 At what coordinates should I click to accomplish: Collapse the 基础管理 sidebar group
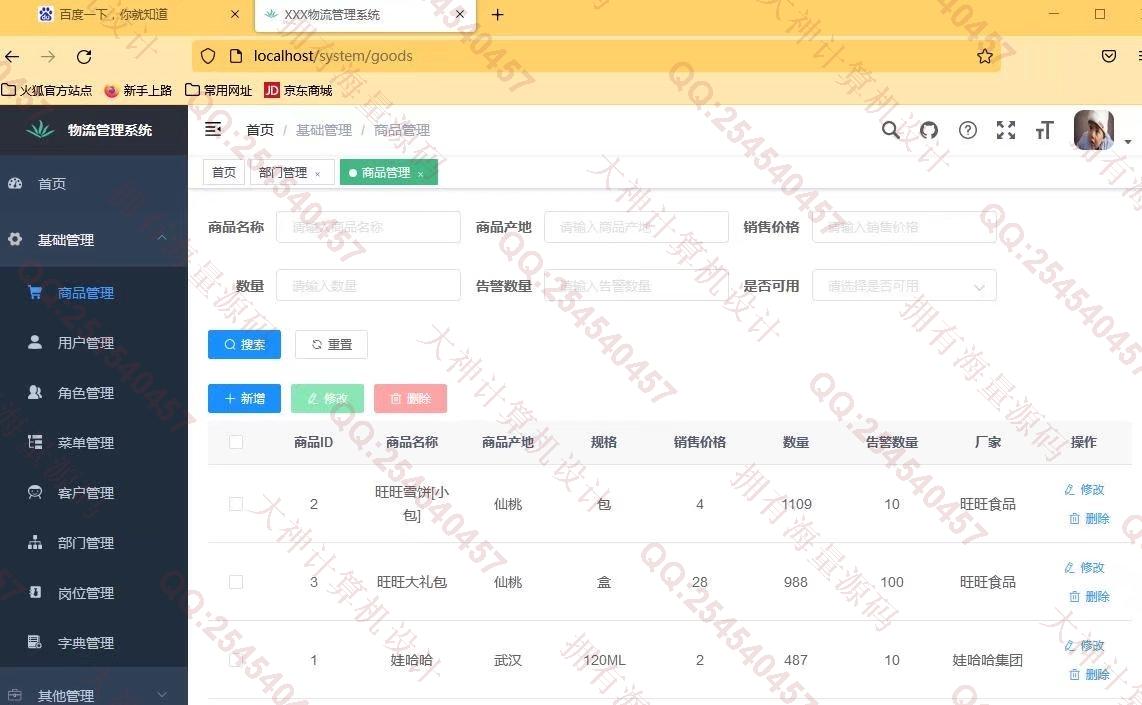click(x=93, y=240)
